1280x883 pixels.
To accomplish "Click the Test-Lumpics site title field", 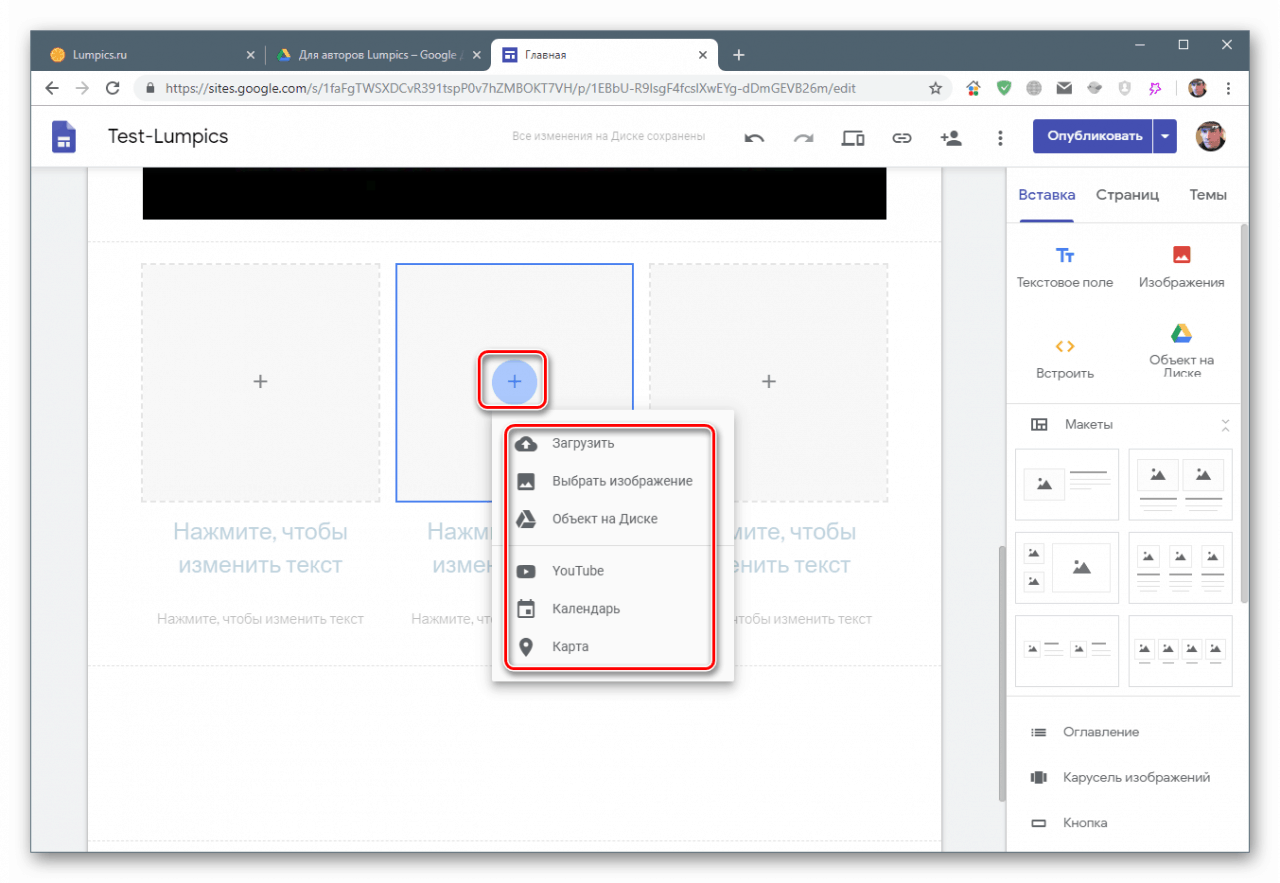I will pos(168,137).
